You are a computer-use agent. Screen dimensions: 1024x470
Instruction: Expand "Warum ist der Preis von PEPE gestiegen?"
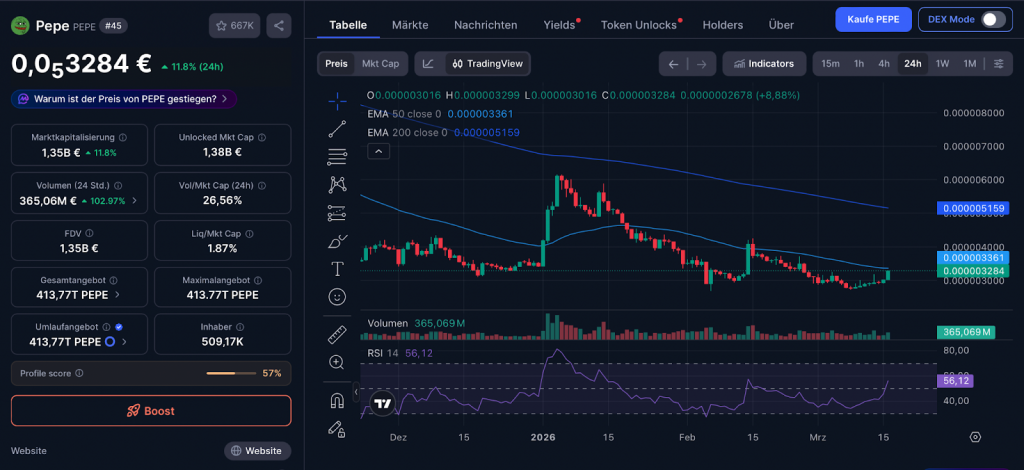[125, 99]
